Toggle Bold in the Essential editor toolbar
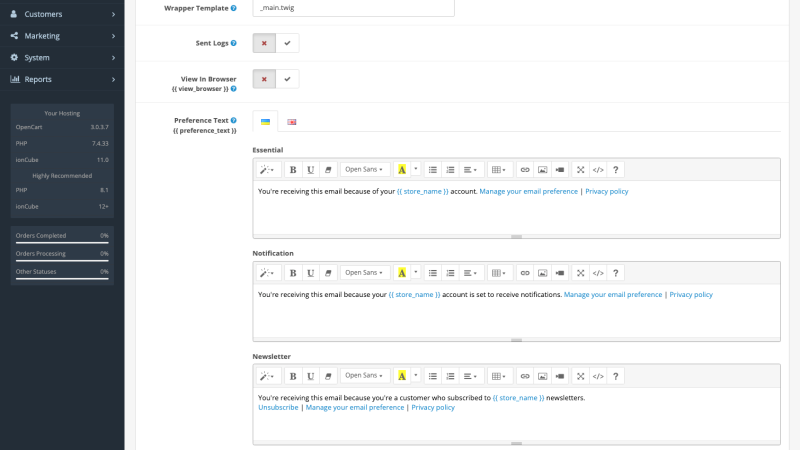This screenshot has height=450, width=800. click(293, 170)
